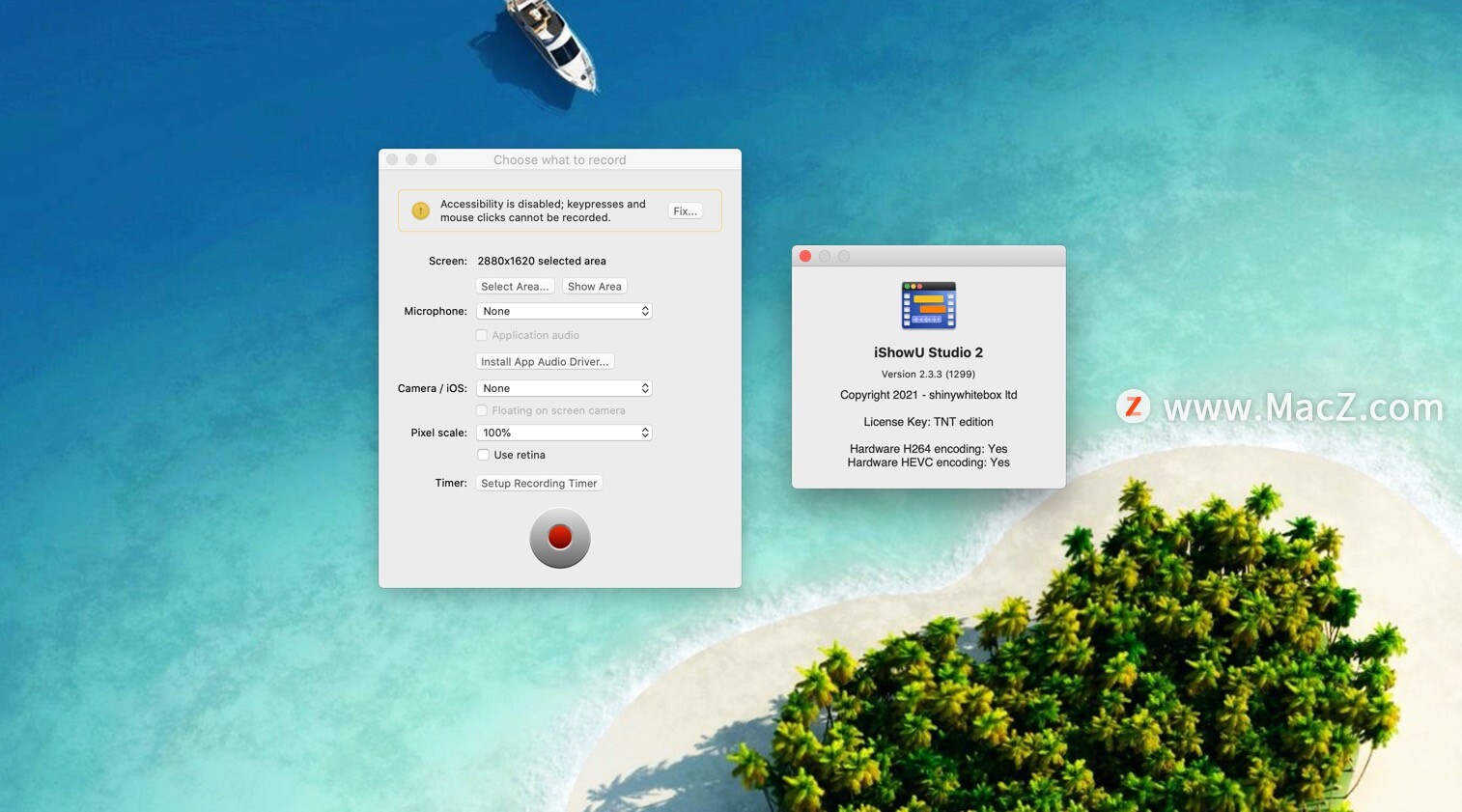Click the Screen: label

tap(448, 261)
